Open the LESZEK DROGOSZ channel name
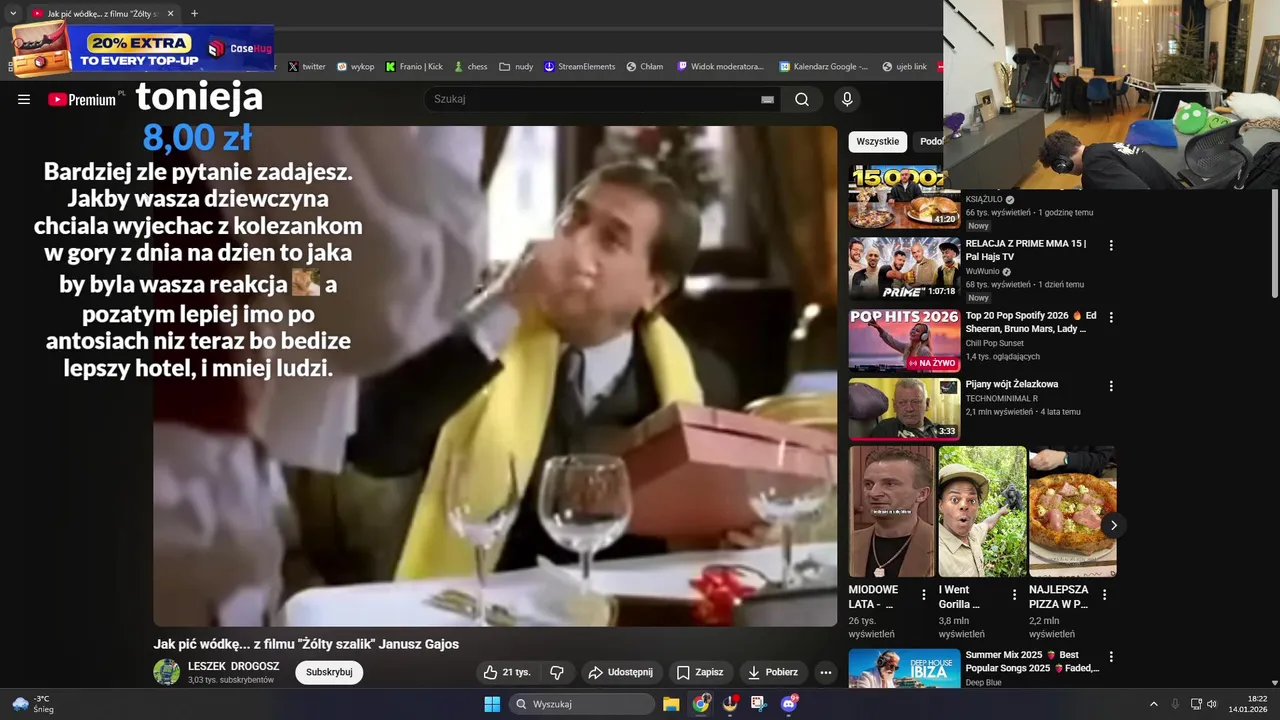The width and height of the screenshot is (1280, 720). coord(233,666)
